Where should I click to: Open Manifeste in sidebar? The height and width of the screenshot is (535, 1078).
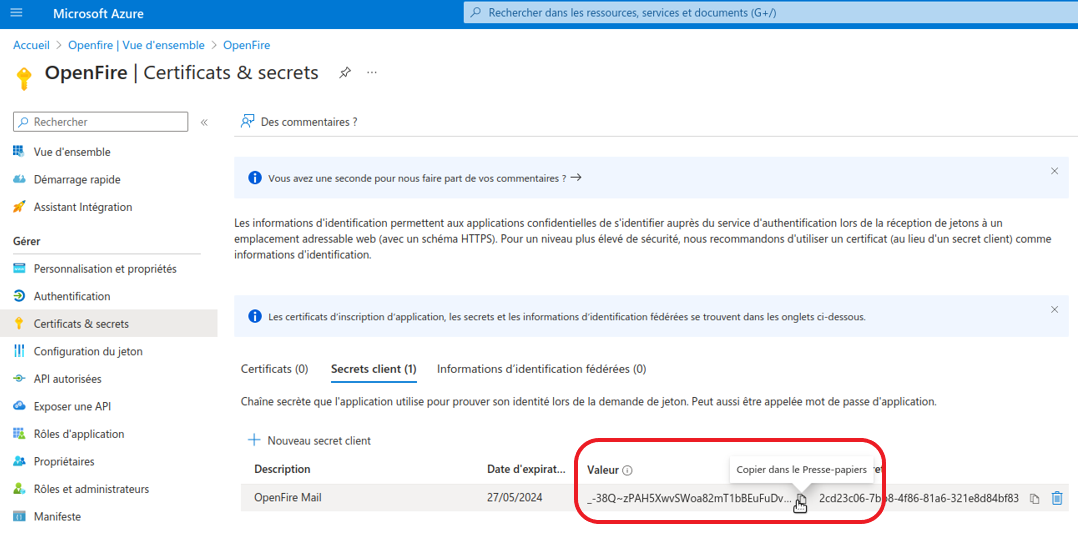[x=57, y=516]
